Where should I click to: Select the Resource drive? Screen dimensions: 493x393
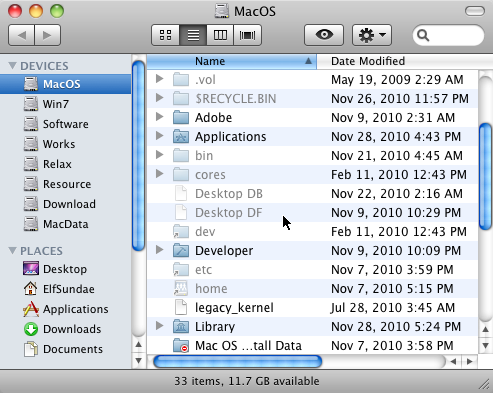point(66,184)
